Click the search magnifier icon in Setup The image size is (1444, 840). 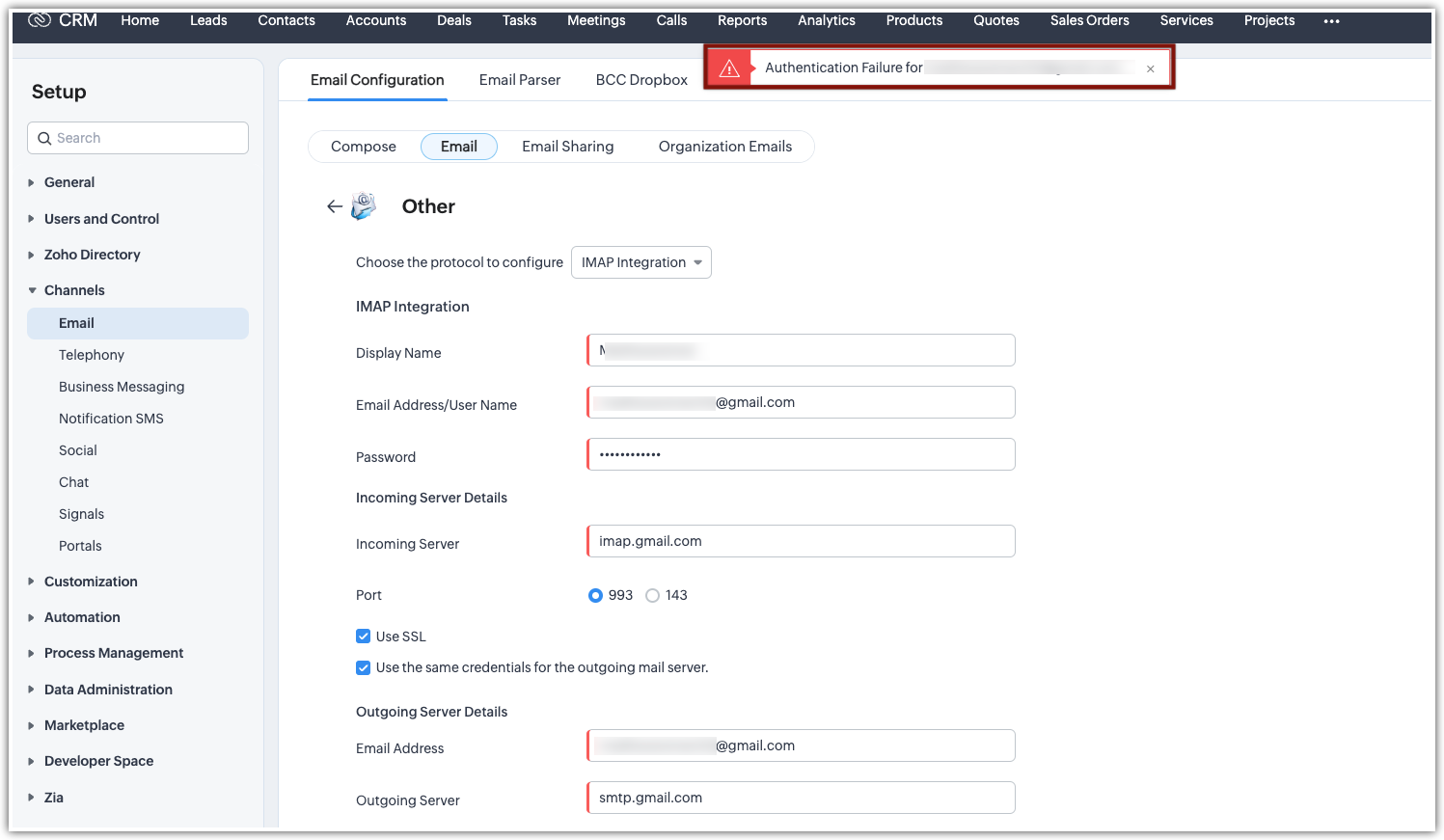[44, 138]
